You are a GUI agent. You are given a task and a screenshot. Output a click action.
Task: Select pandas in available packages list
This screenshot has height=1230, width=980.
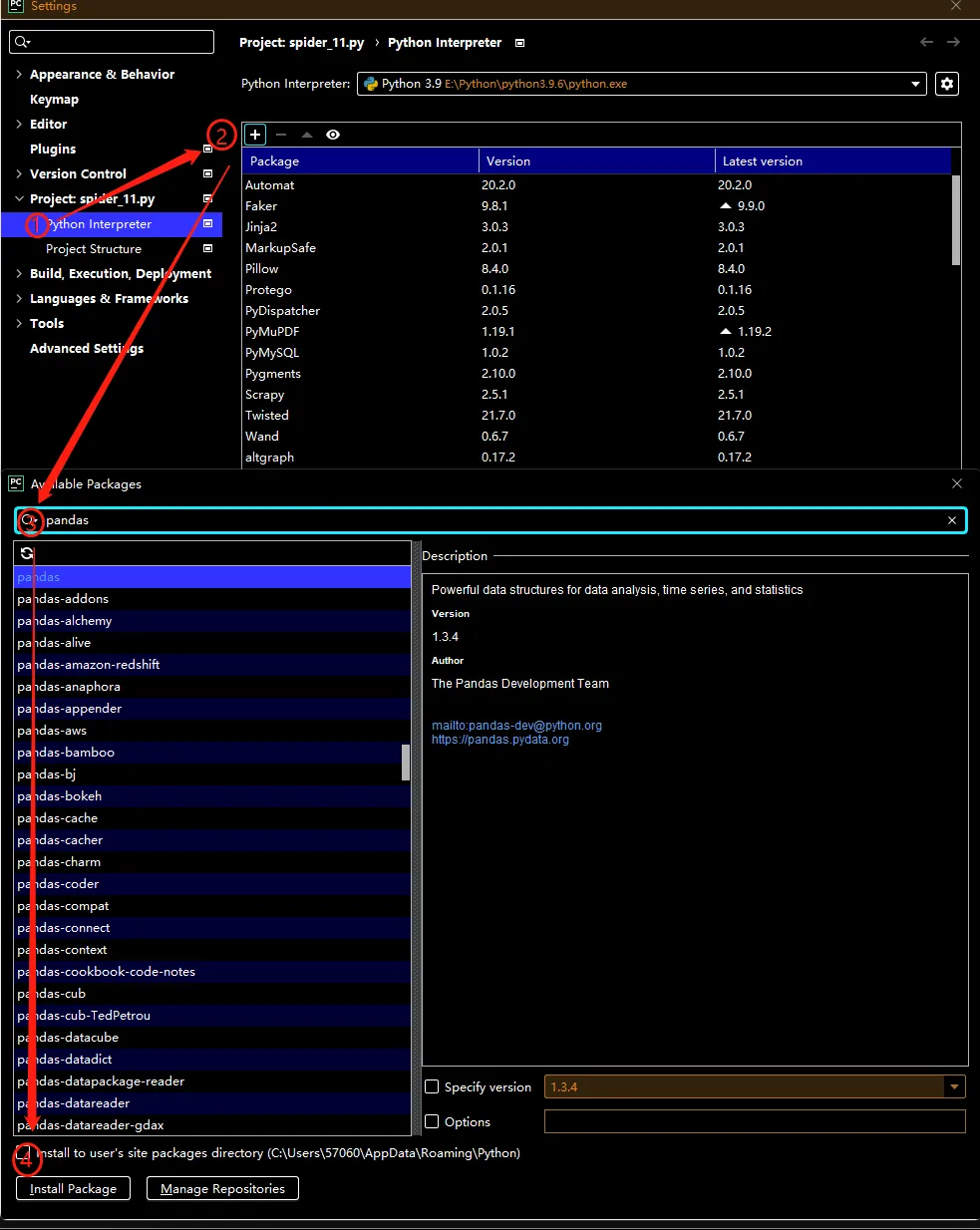point(212,577)
